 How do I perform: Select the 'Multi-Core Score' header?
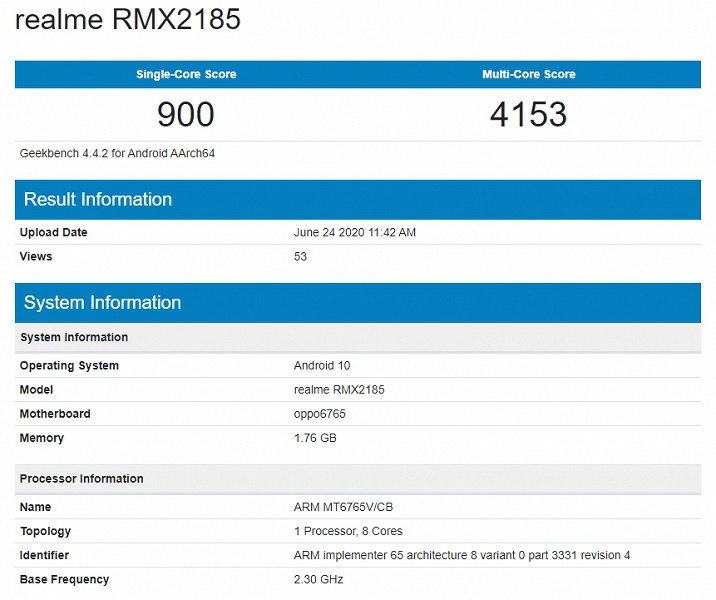[529, 74]
